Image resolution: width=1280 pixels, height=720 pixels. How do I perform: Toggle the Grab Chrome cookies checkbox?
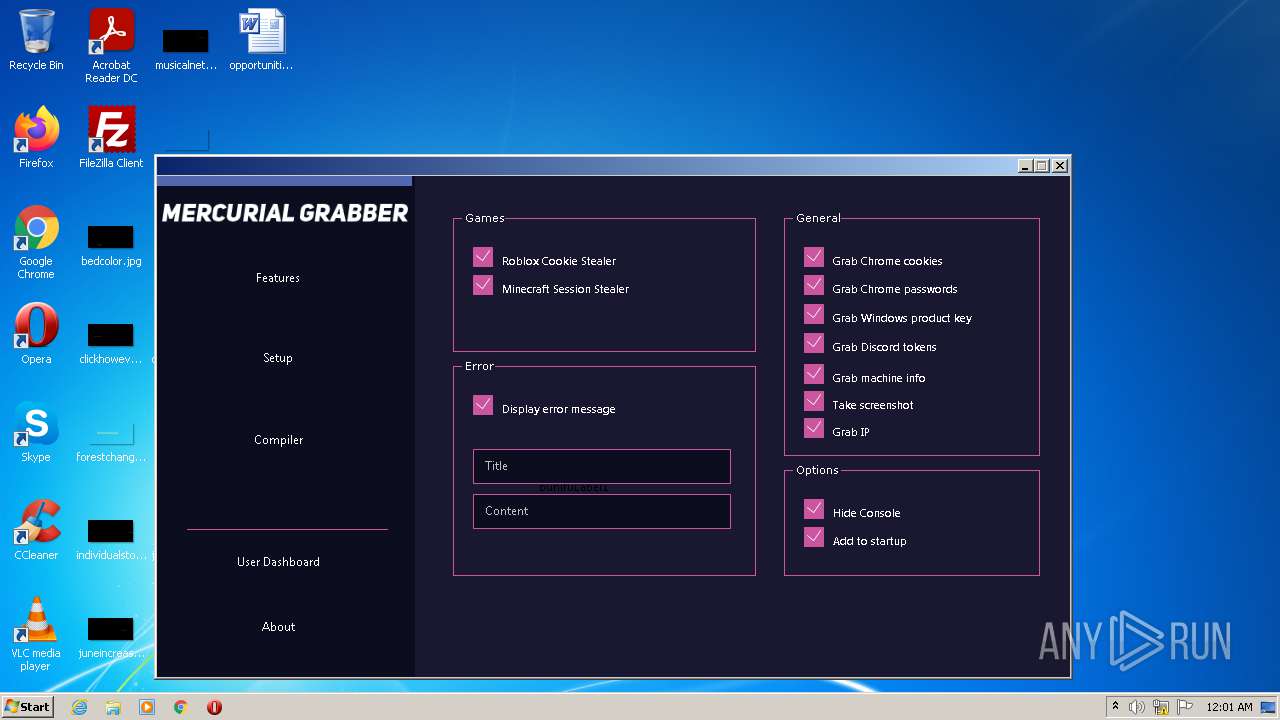point(814,257)
